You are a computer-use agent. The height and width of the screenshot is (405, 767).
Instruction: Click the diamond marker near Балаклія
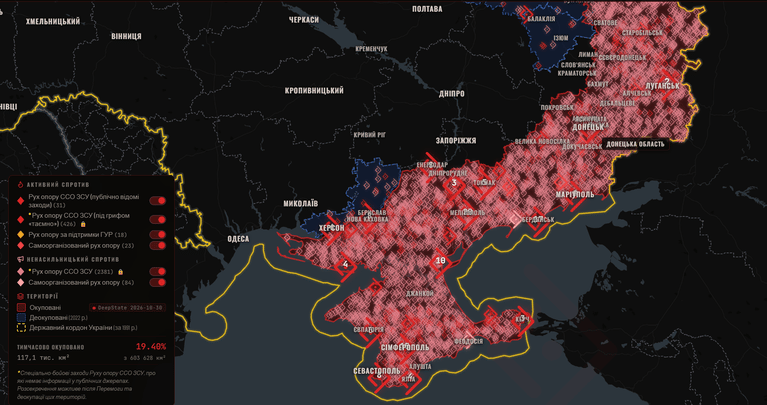[x=525, y=13]
